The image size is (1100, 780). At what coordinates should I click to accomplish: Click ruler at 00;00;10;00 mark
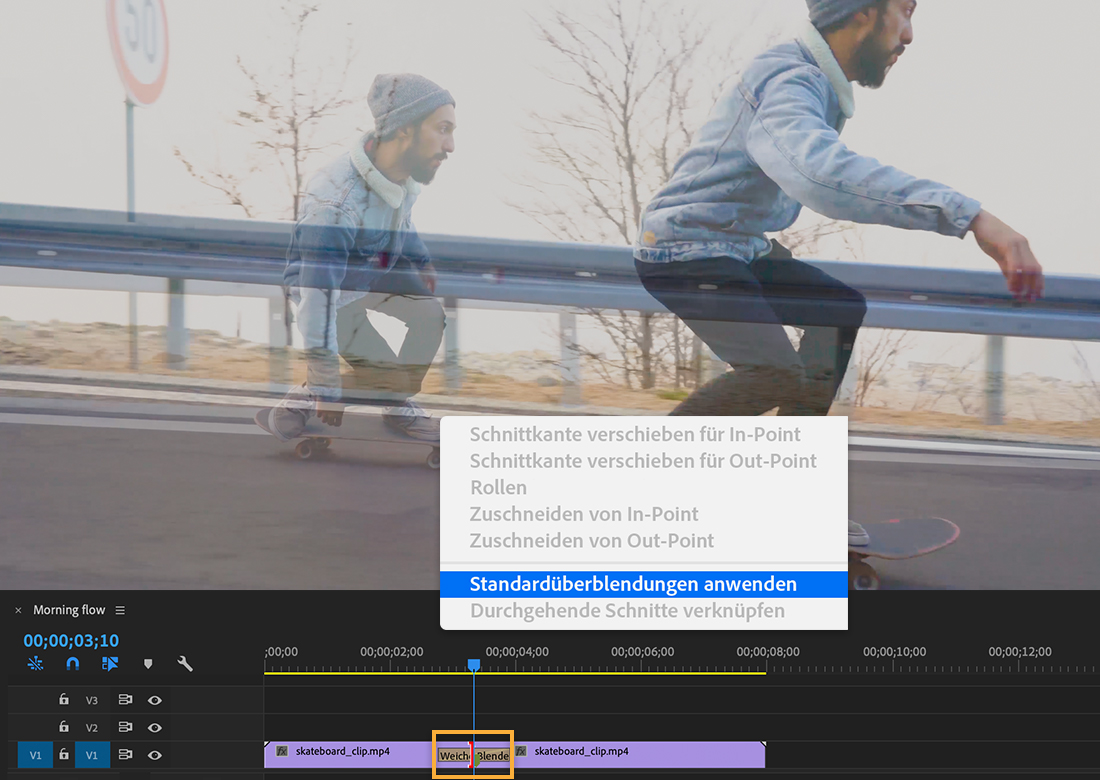point(894,652)
